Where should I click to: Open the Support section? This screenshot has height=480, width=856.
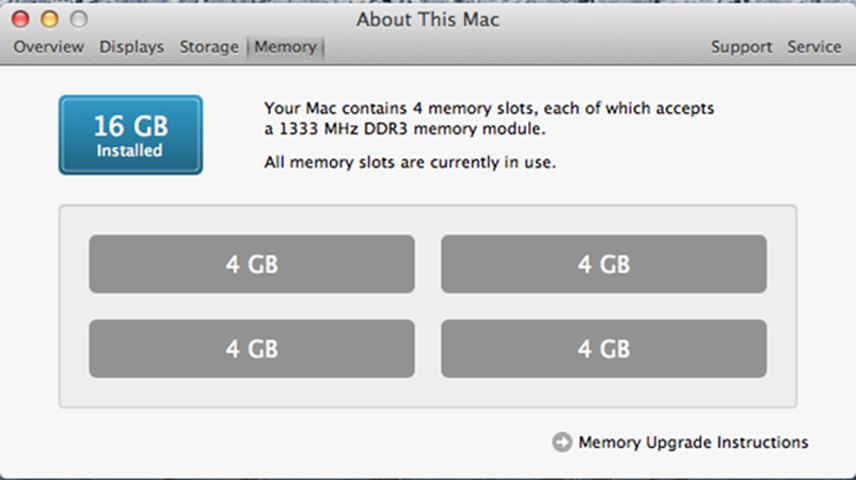pos(741,47)
